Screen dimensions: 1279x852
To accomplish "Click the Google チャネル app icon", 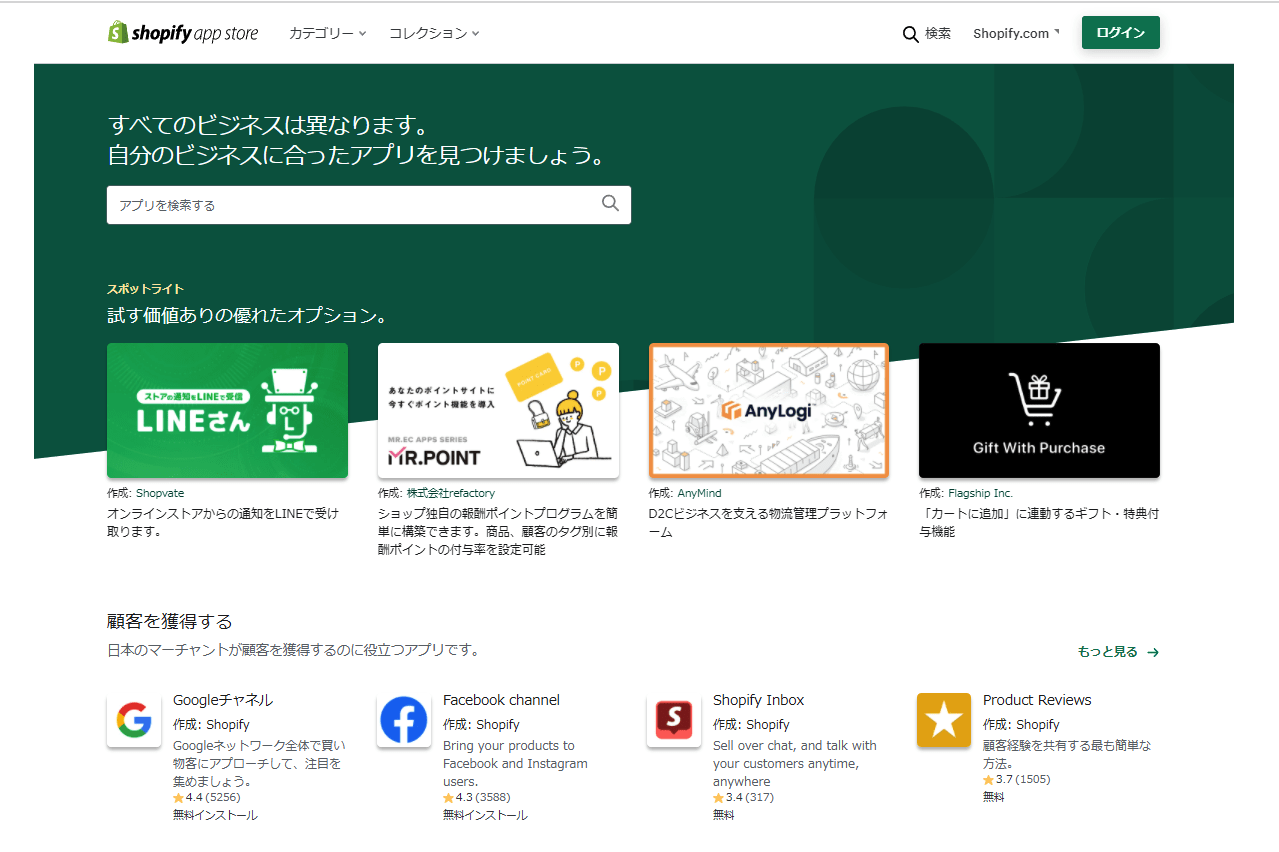I will tap(133, 720).
